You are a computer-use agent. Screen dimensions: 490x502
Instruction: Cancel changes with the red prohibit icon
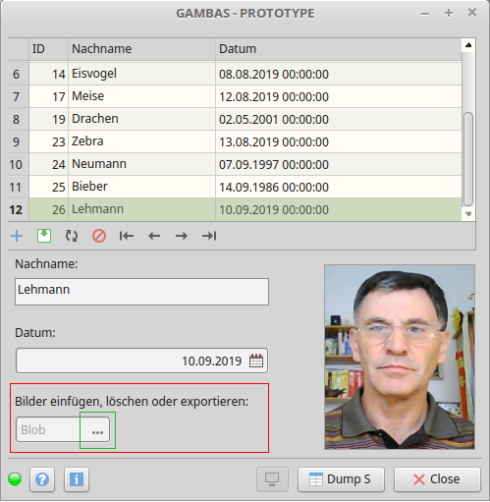click(99, 236)
